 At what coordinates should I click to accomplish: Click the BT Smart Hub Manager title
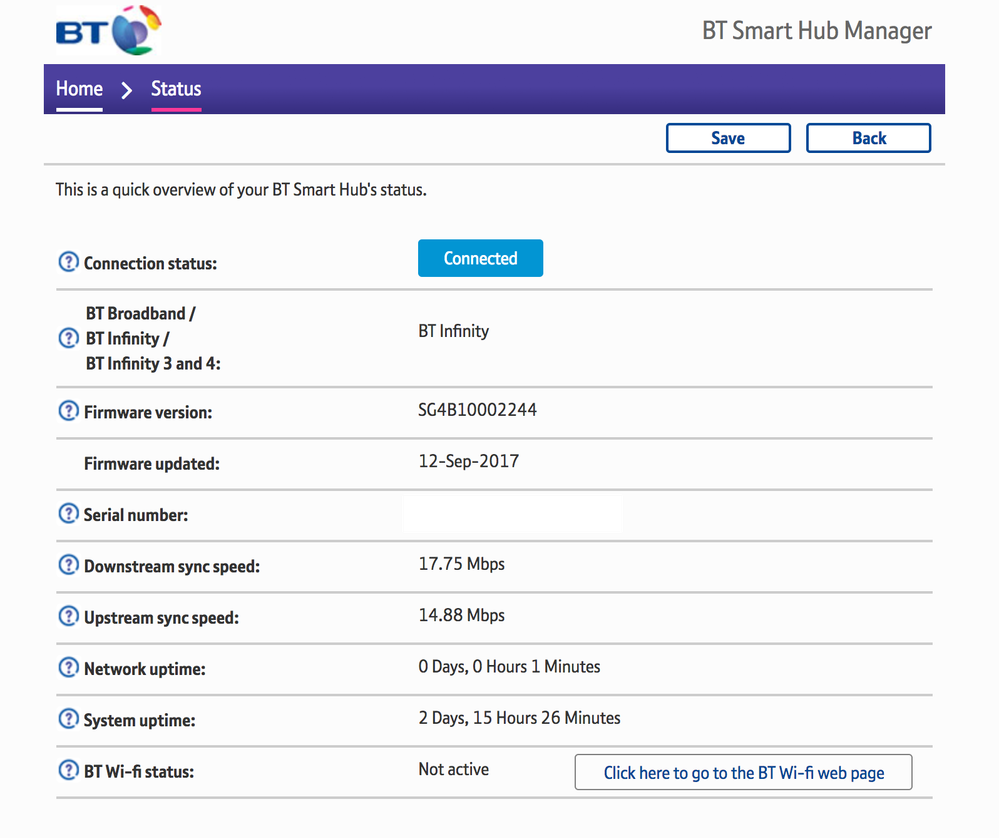pyautogui.click(x=817, y=31)
